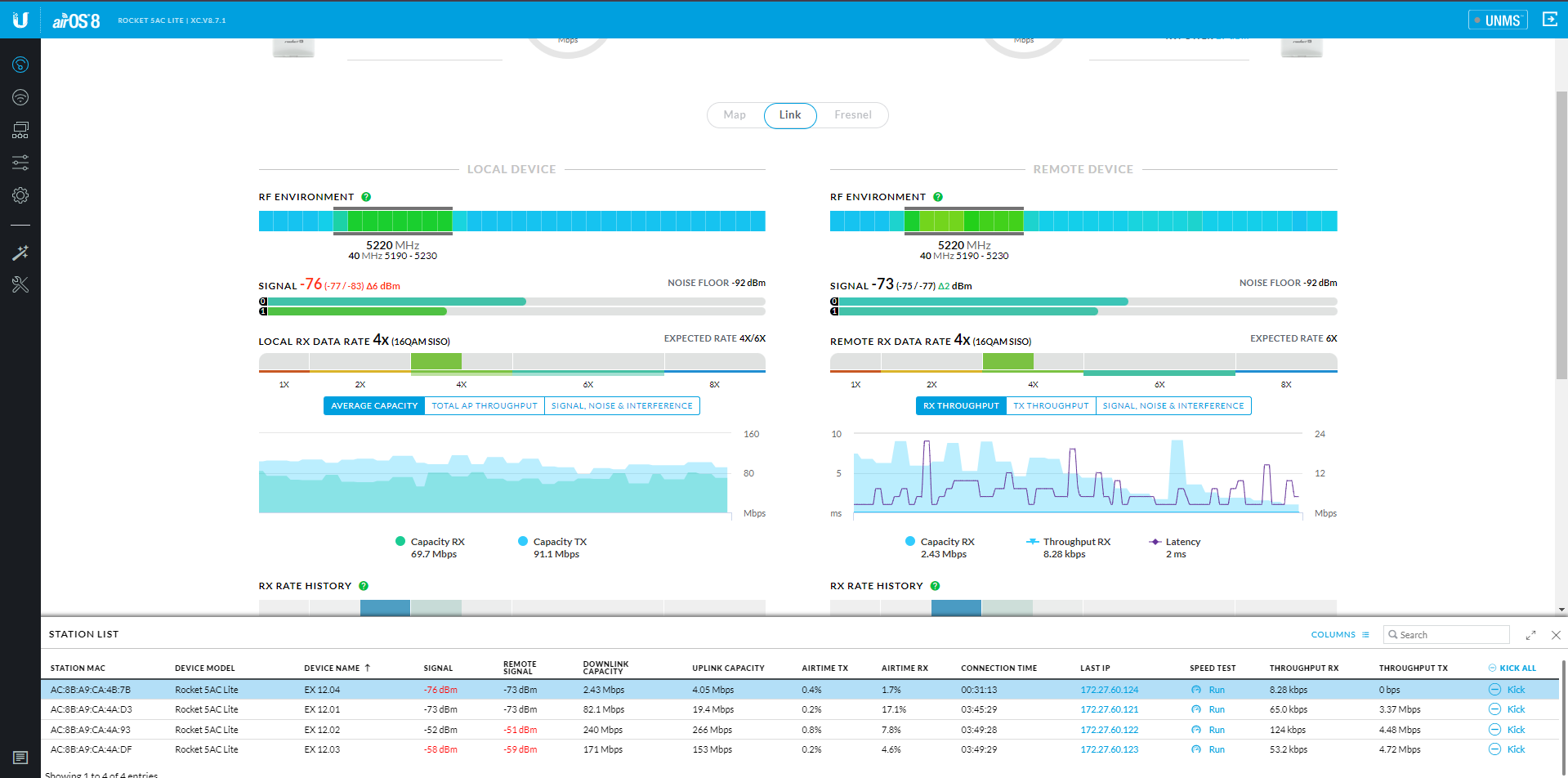Click the local RF environment spectrum bar
The width and height of the screenshot is (1568, 778).
512,221
